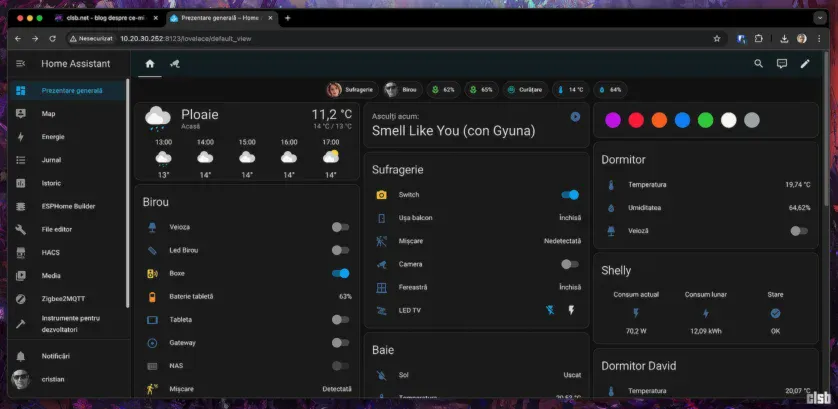Open Prezentare generală in sidebar
This screenshot has height=409, width=838.
(x=67, y=91)
